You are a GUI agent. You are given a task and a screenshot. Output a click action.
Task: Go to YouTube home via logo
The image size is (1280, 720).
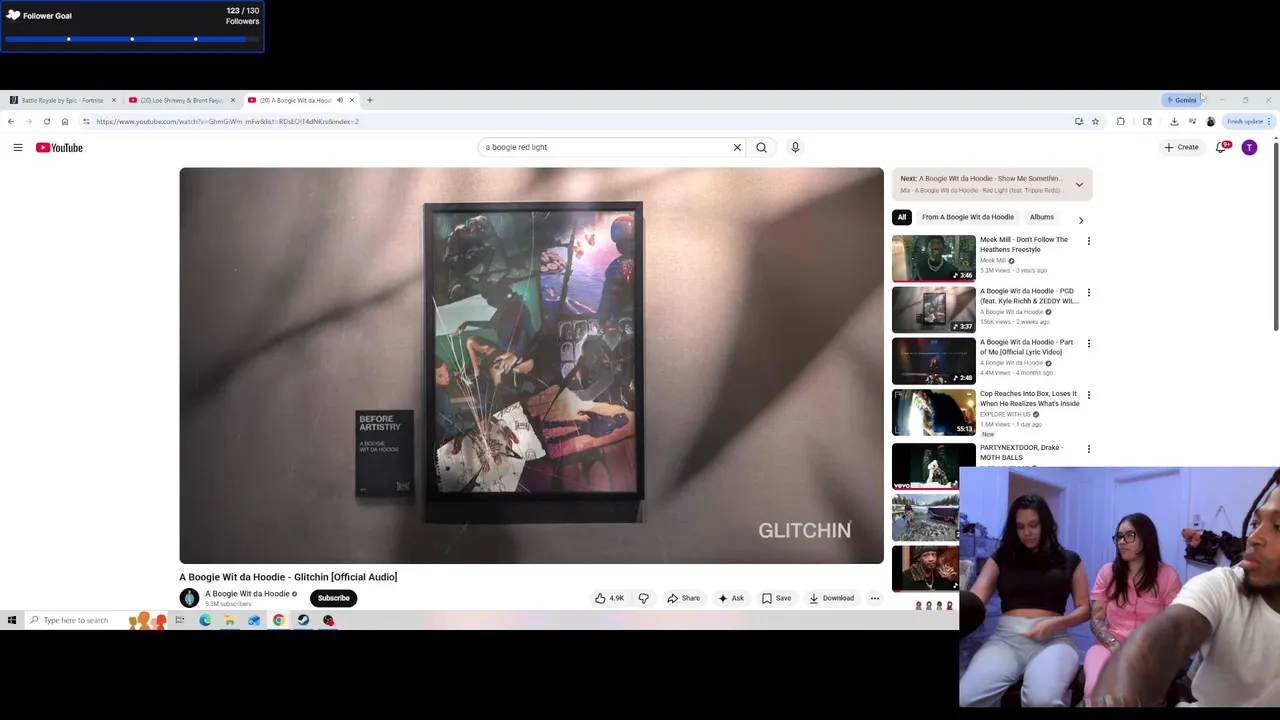[59, 147]
